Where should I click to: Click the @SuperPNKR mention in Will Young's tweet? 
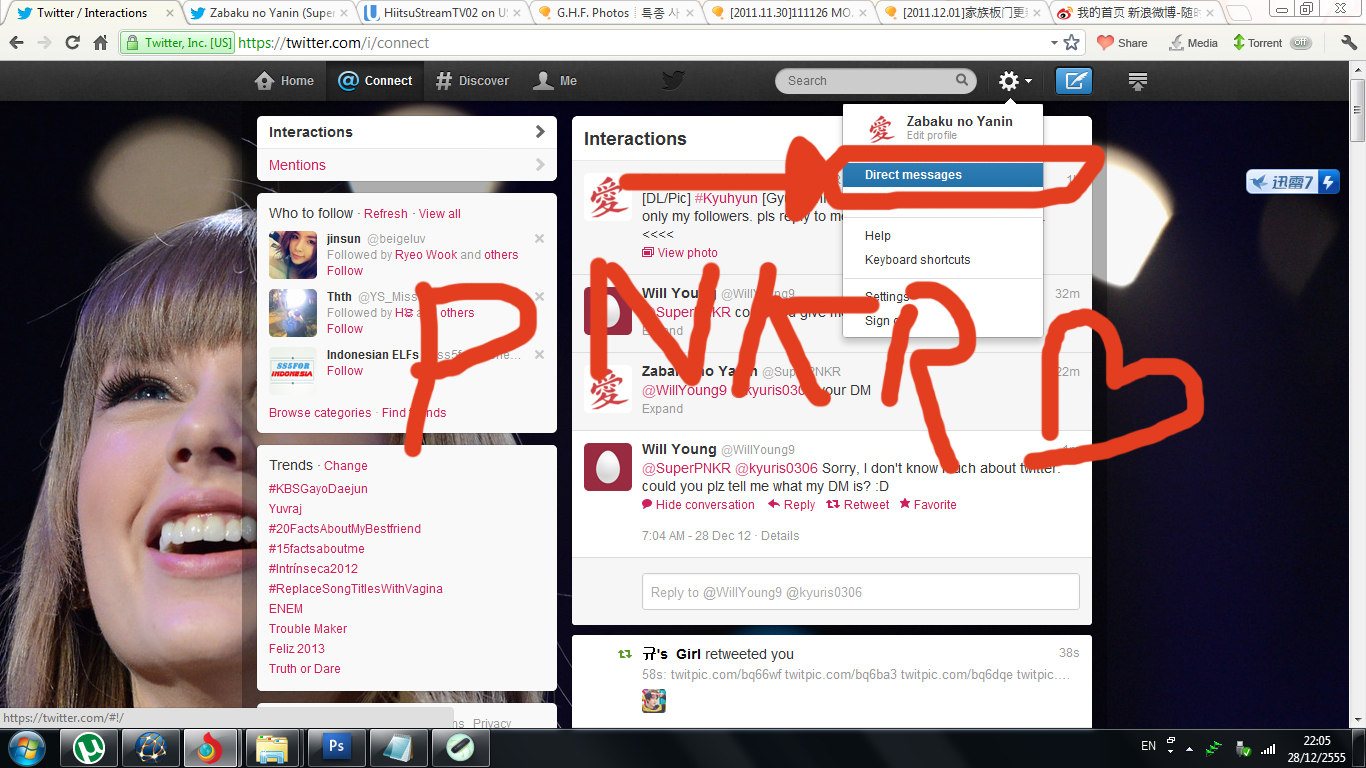[x=686, y=468]
